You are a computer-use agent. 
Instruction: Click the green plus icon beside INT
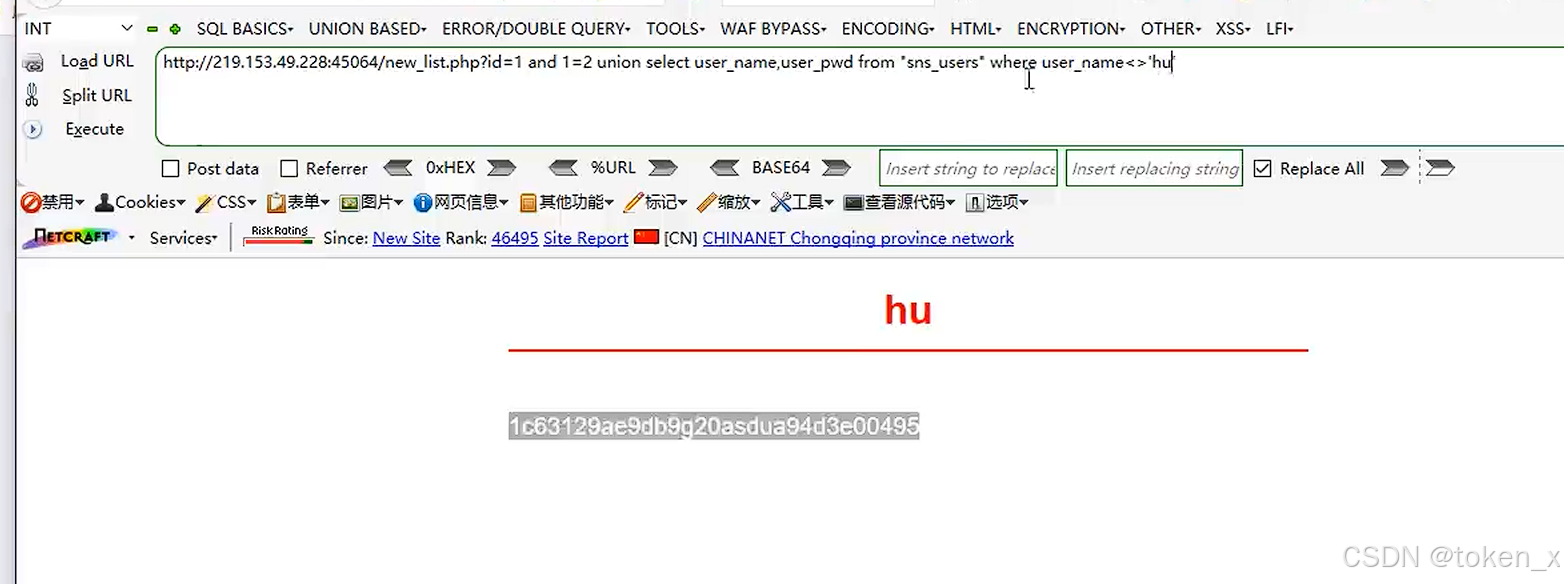(x=175, y=29)
